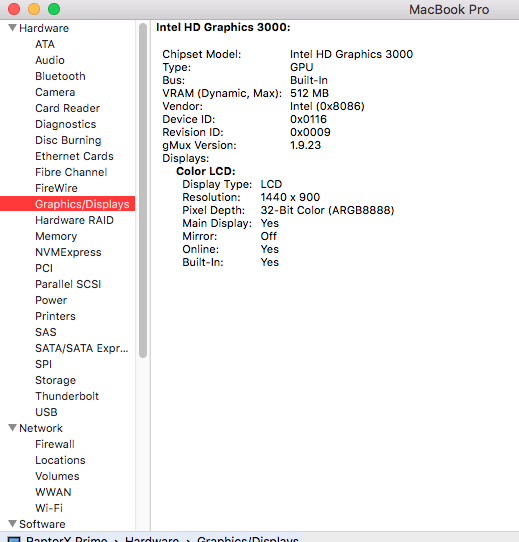Collapse the Software section triangle

(13, 524)
